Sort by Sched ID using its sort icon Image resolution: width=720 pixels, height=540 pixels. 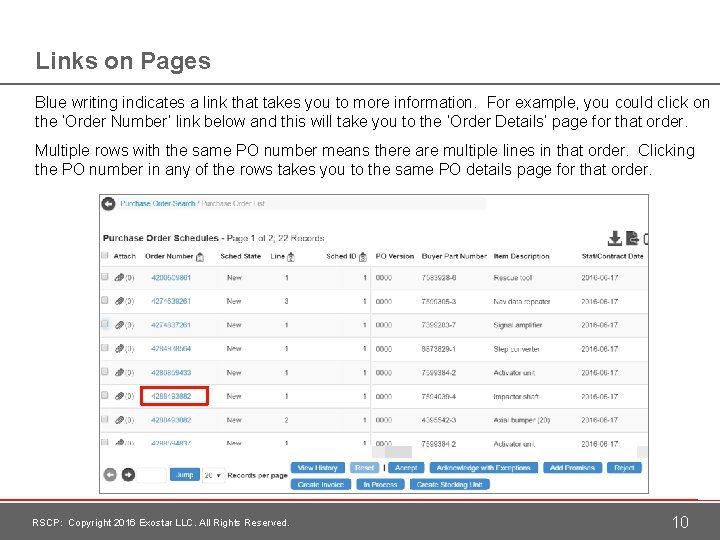pyautogui.click(x=363, y=257)
